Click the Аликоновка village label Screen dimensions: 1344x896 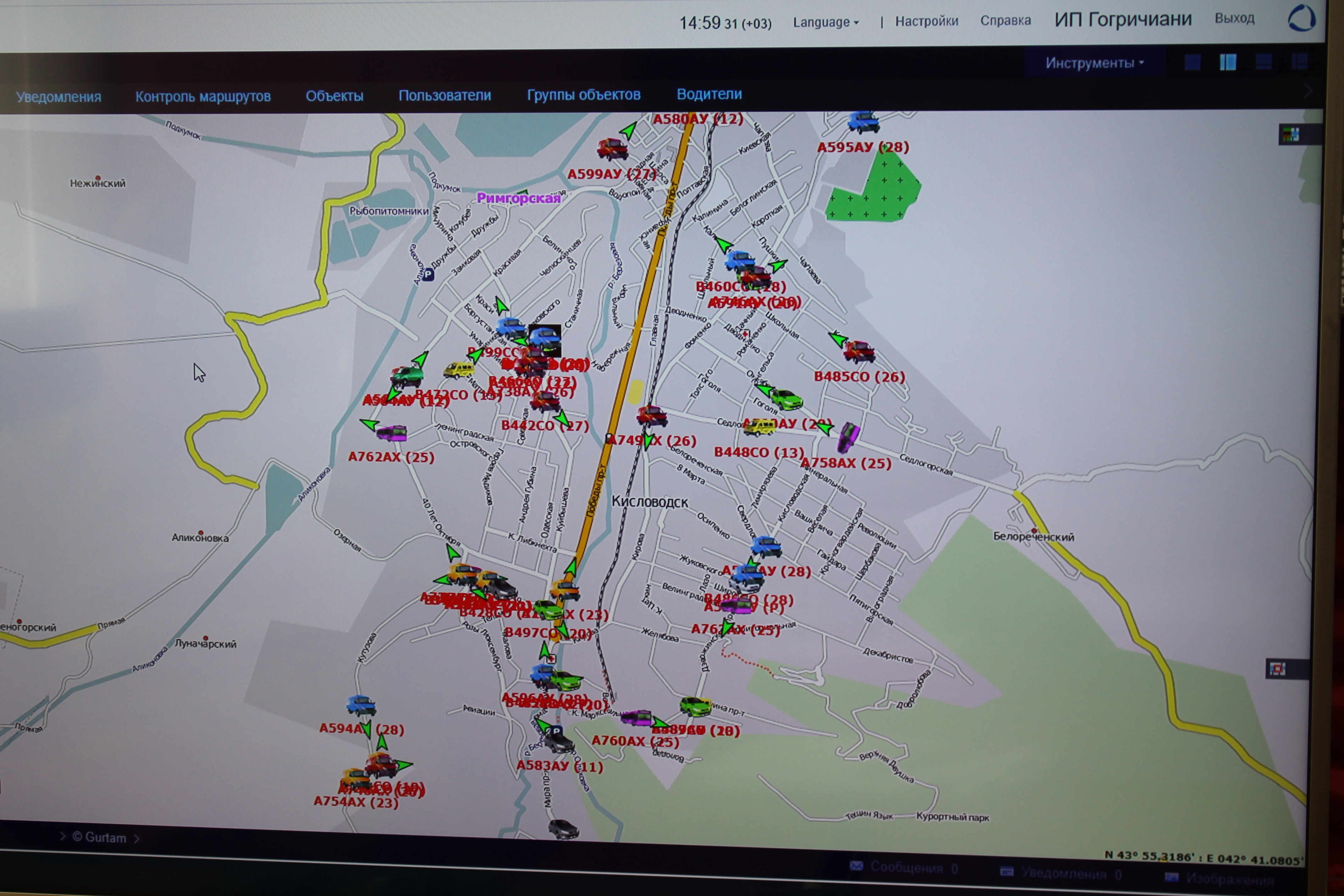(x=200, y=538)
